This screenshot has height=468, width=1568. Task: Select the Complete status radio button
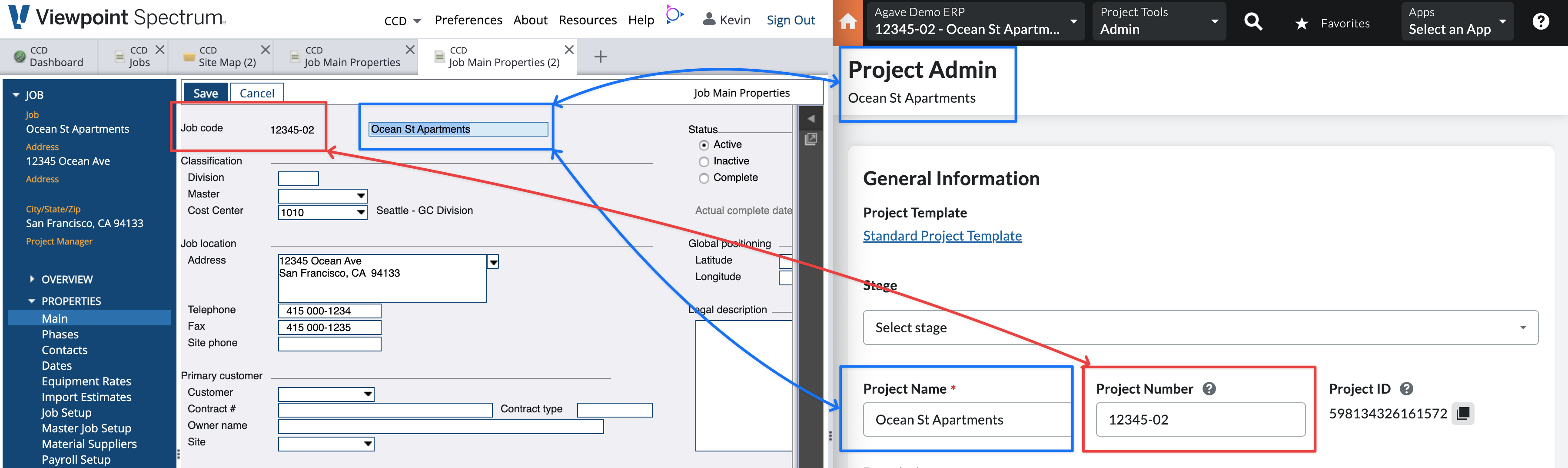(x=704, y=178)
